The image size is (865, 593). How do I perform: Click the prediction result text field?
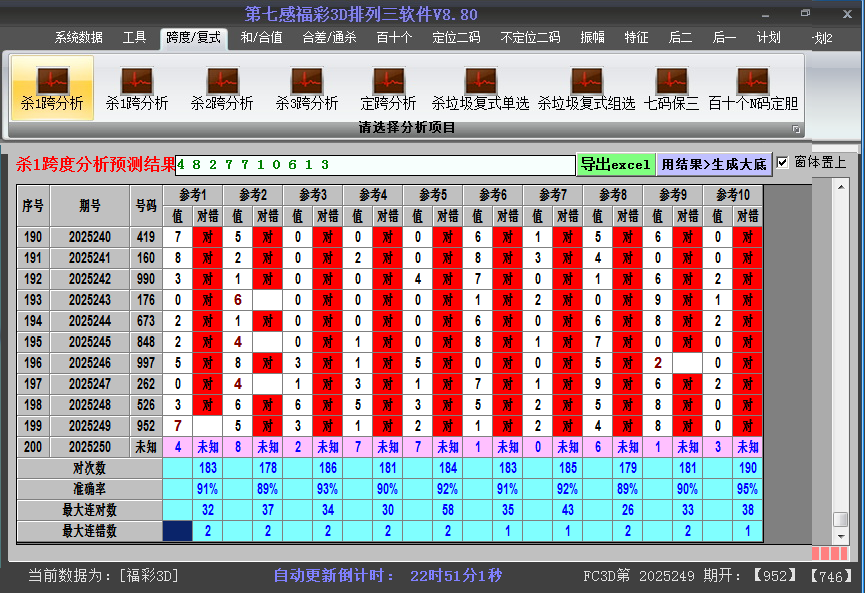(375, 164)
